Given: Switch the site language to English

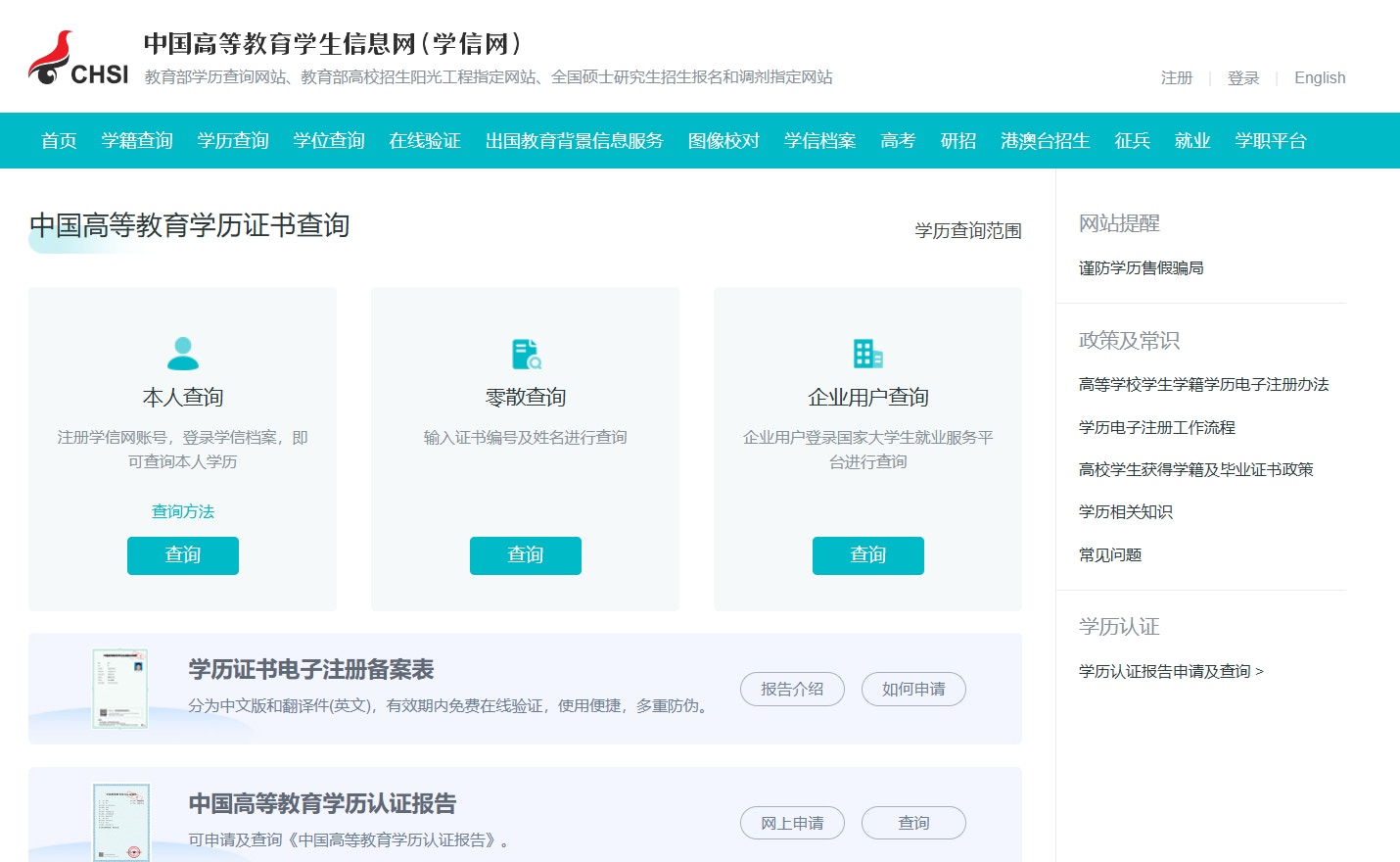Looking at the screenshot, I should click(1319, 78).
